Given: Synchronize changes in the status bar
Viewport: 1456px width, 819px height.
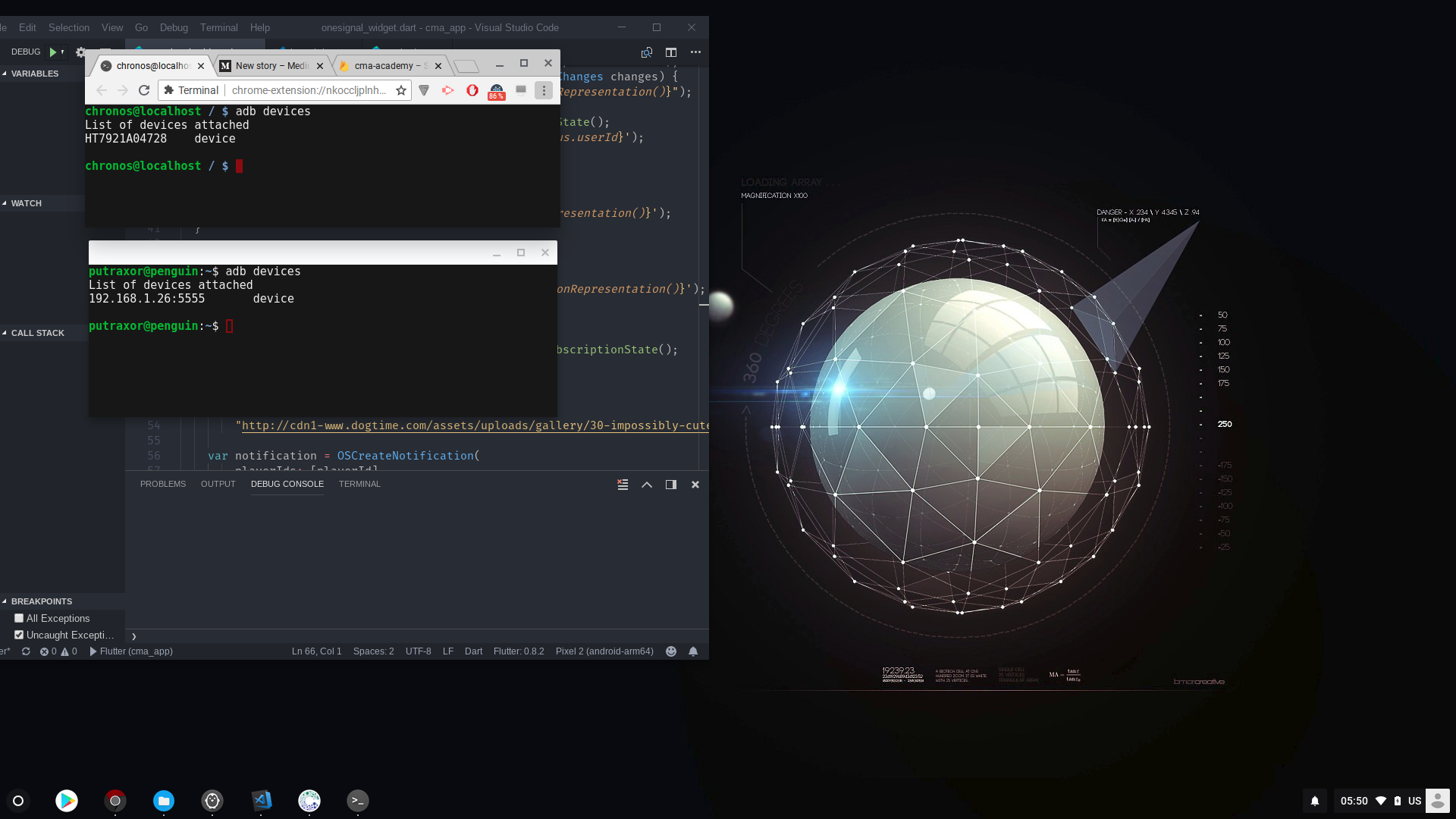Looking at the screenshot, I should 26,651.
